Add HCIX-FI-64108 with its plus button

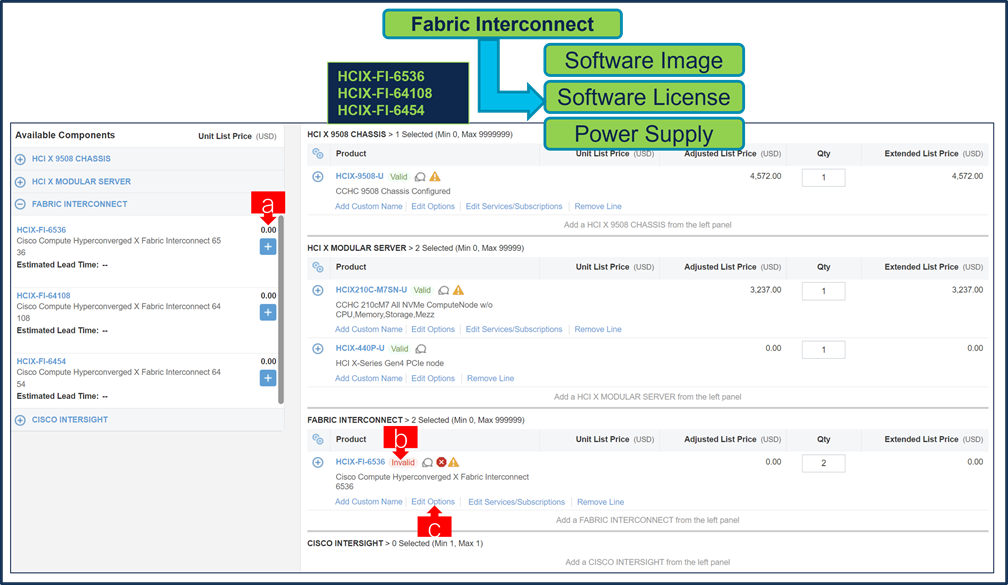pyautogui.click(x=268, y=312)
